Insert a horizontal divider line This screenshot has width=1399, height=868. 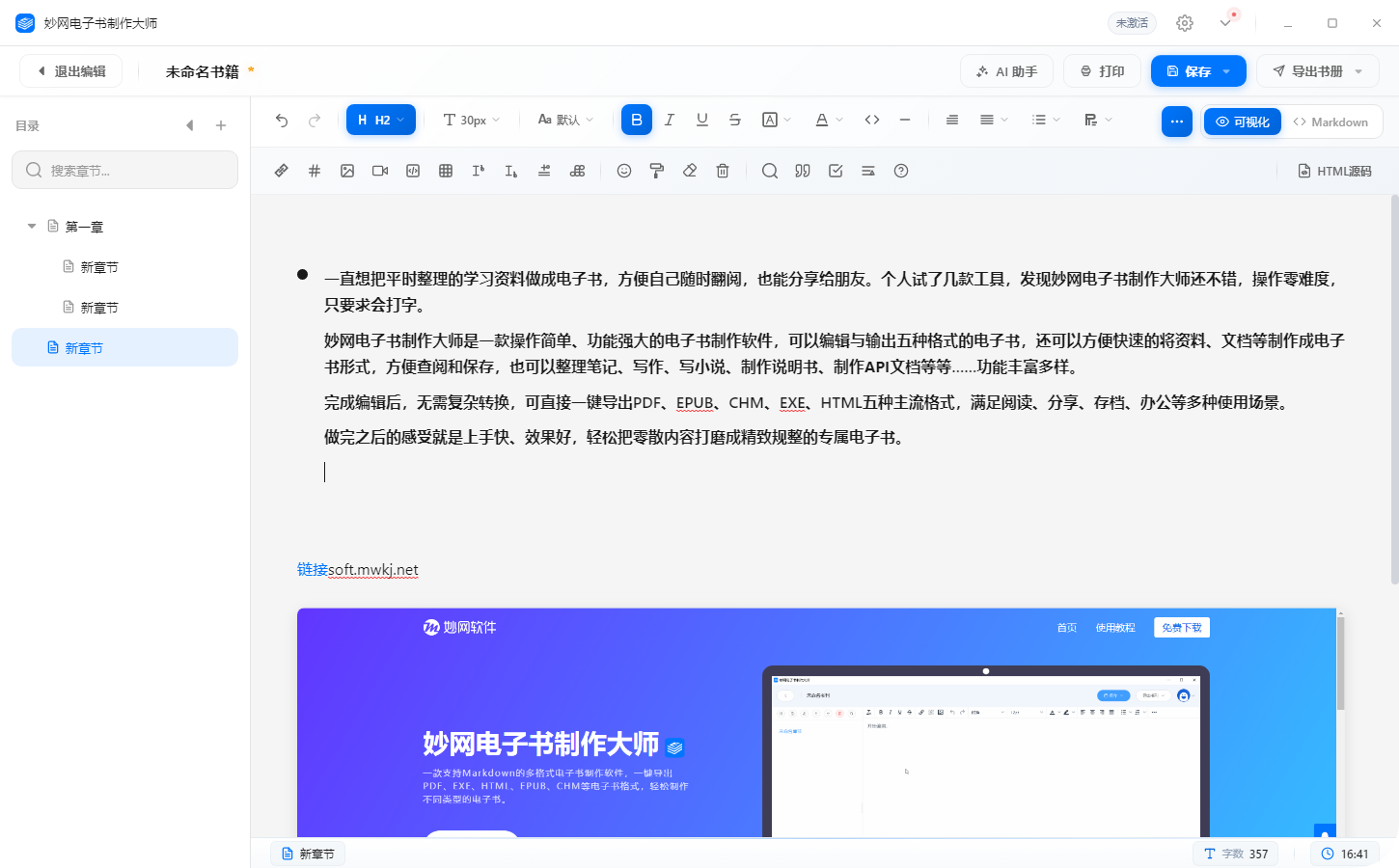click(905, 120)
